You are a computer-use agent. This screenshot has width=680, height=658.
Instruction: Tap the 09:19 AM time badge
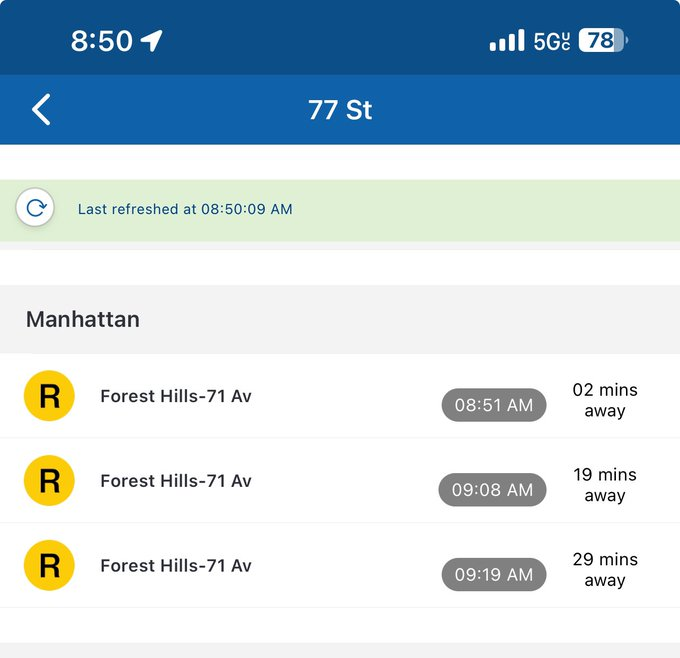point(494,574)
